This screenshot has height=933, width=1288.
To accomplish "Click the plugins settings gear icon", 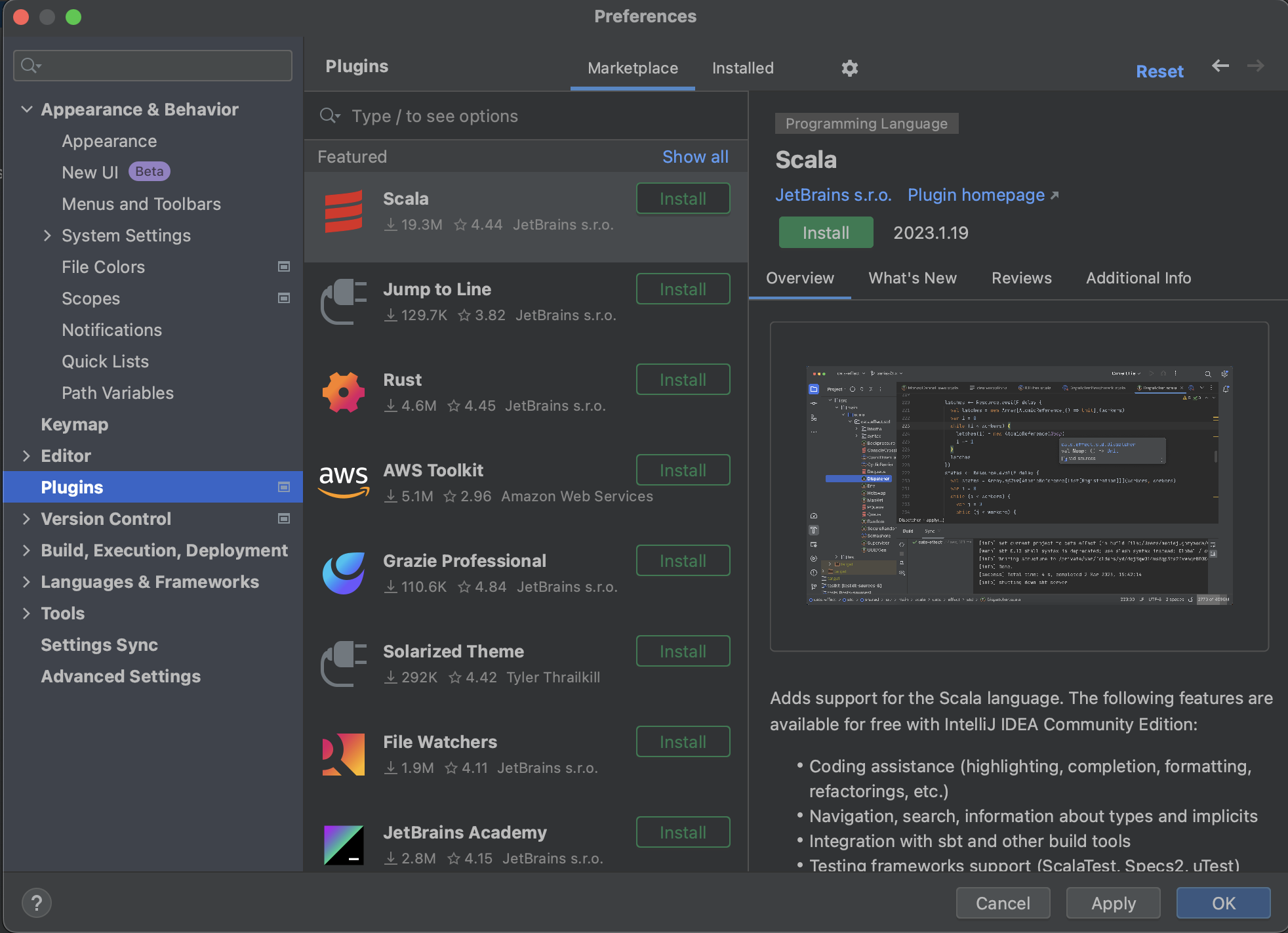I will (849, 68).
